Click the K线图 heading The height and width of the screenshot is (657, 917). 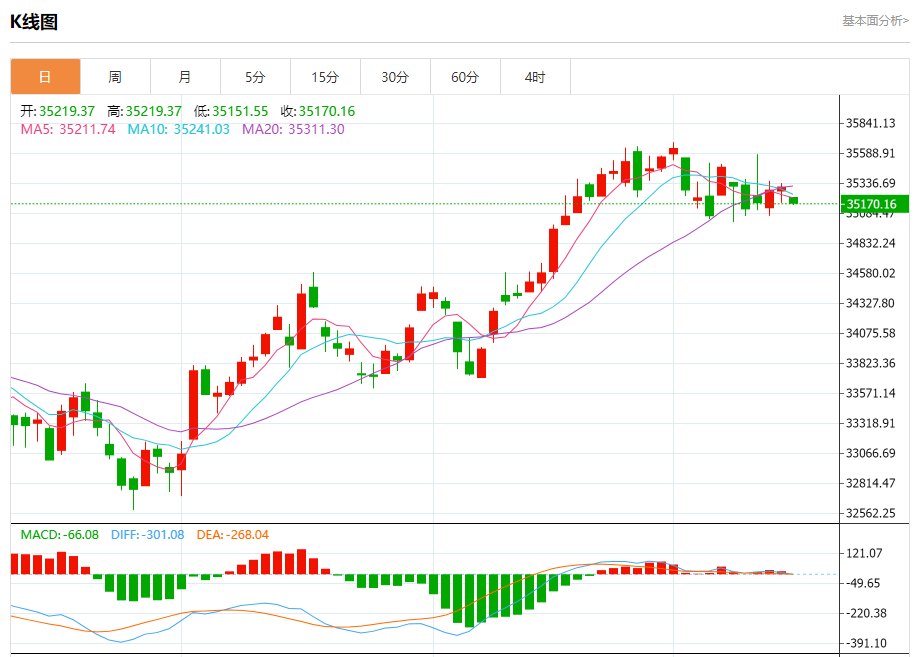click(34, 22)
